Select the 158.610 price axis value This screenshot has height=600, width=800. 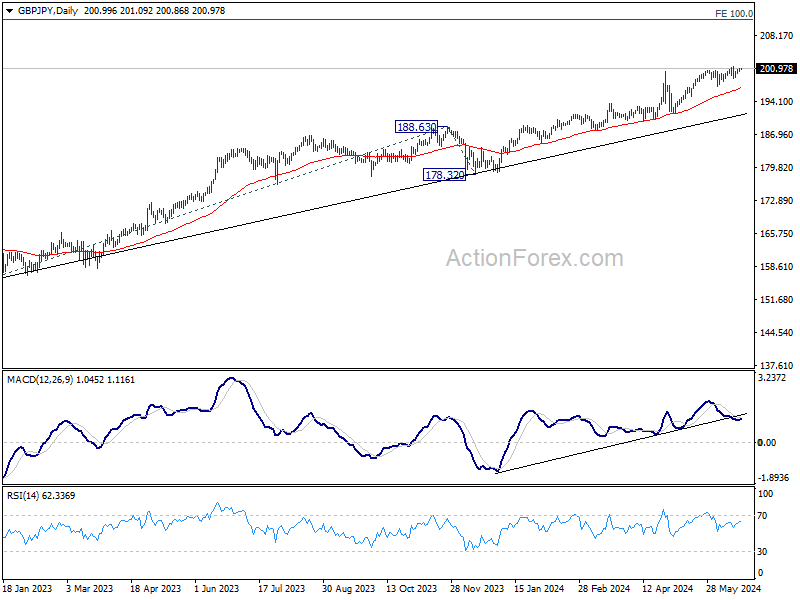click(x=777, y=267)
